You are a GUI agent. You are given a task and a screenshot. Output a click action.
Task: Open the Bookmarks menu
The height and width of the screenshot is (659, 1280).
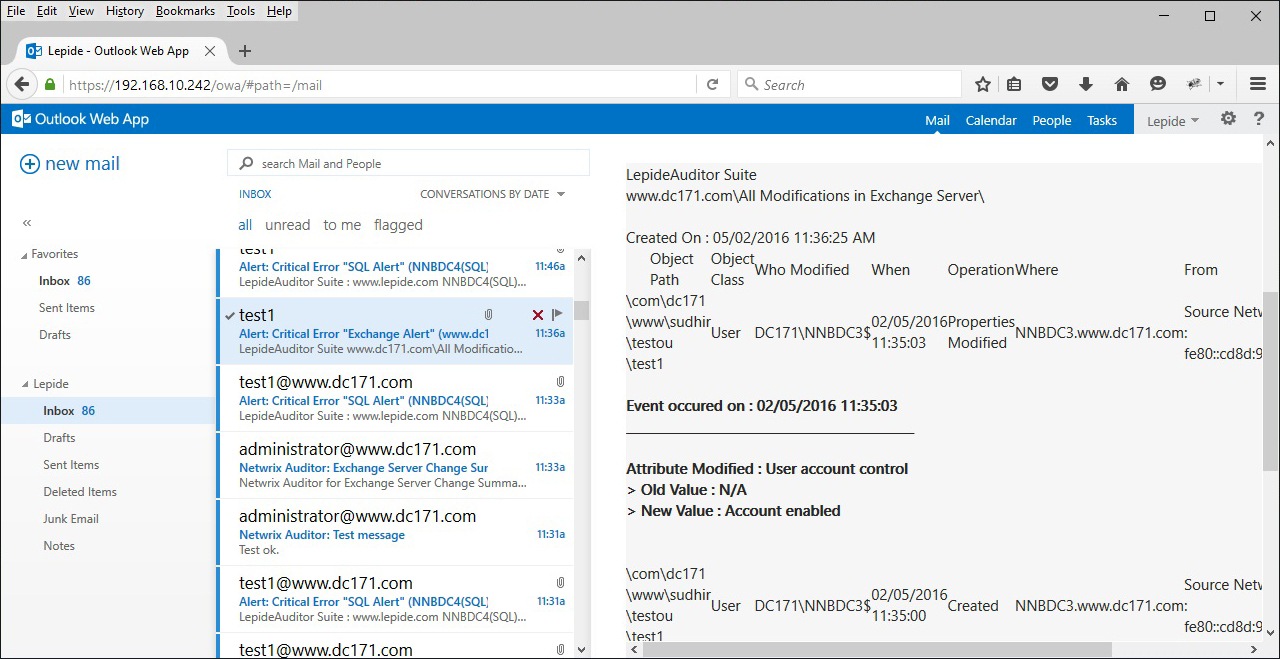185,10
